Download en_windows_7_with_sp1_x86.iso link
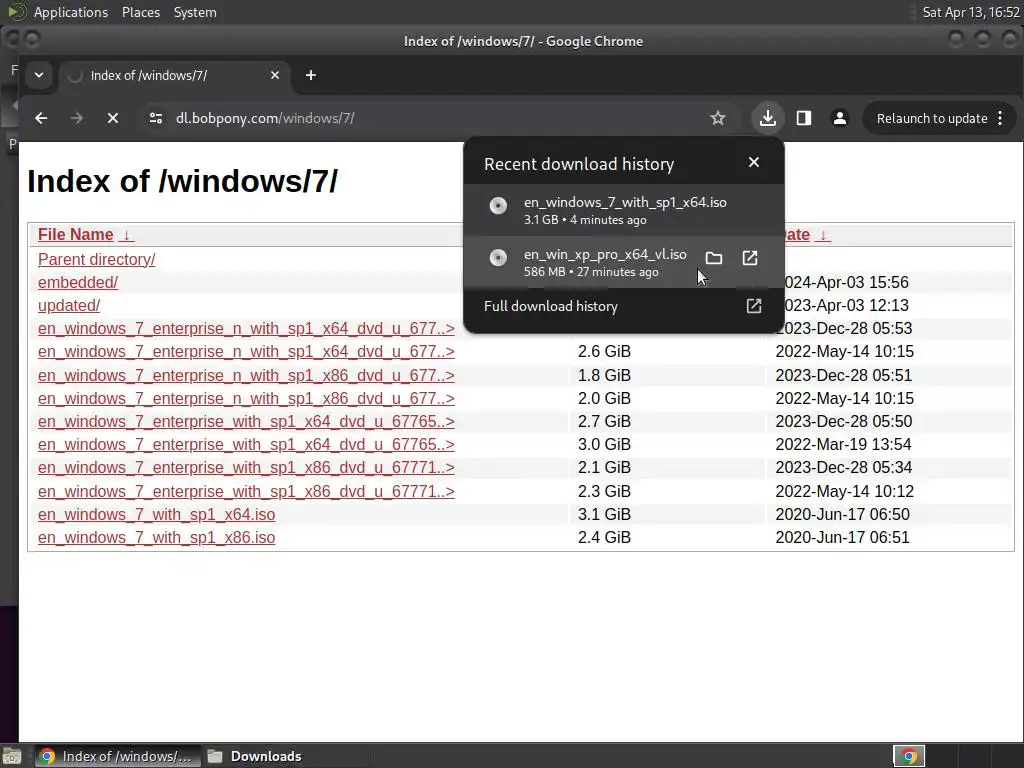 (156, 537)
